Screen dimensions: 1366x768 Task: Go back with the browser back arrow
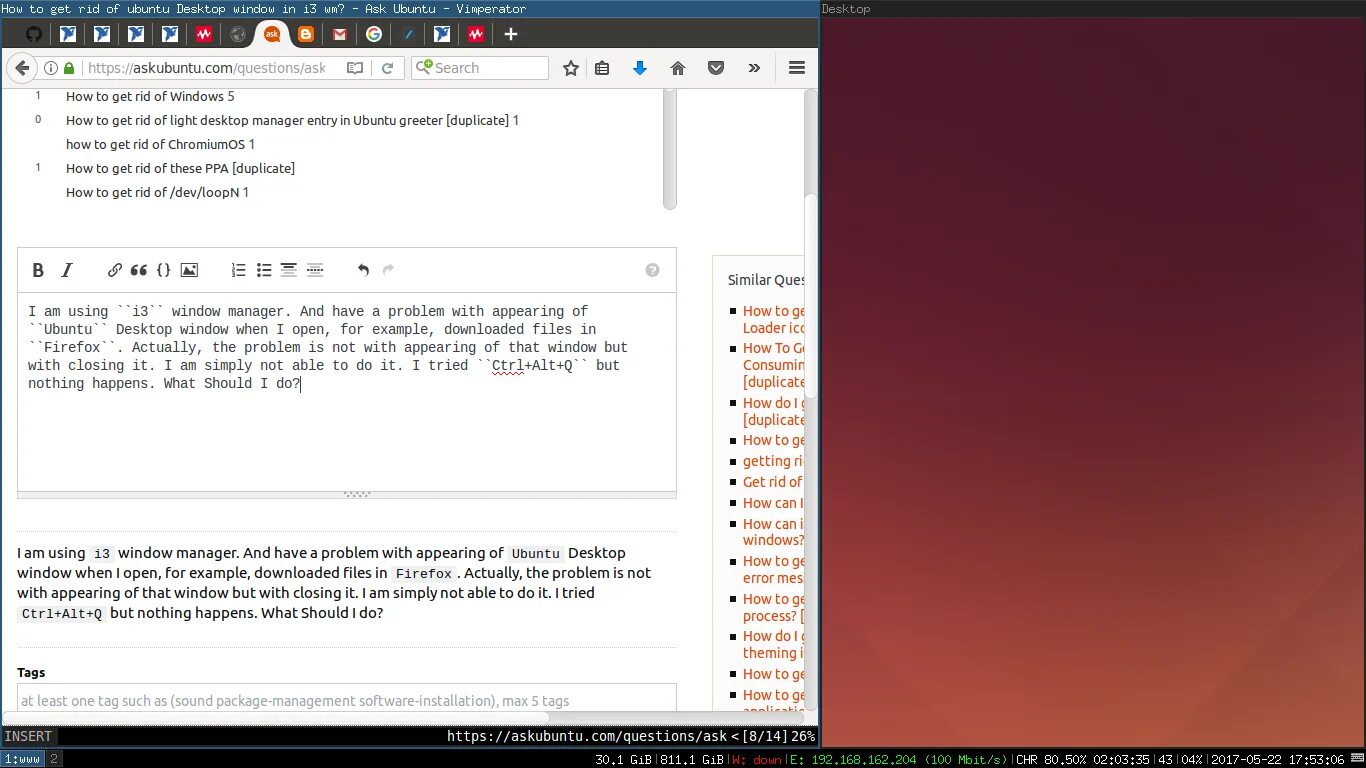pos(22,68)
